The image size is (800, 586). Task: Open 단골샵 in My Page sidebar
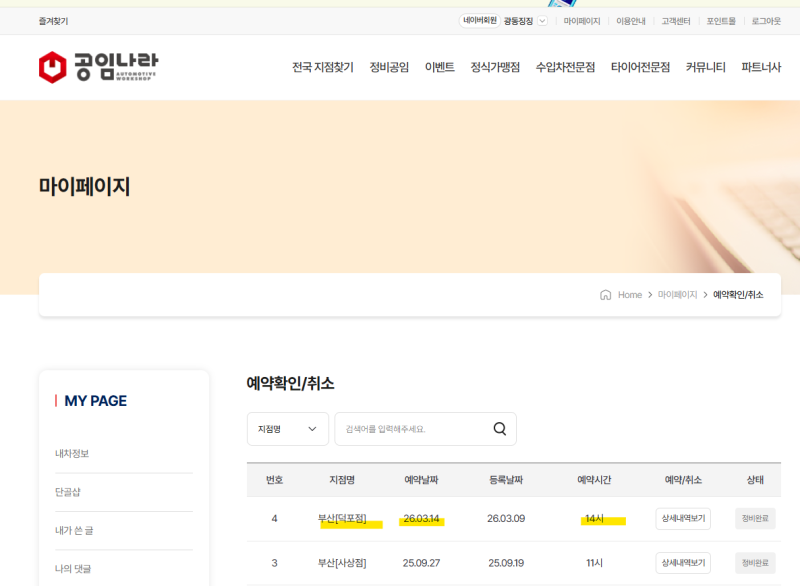68,492
